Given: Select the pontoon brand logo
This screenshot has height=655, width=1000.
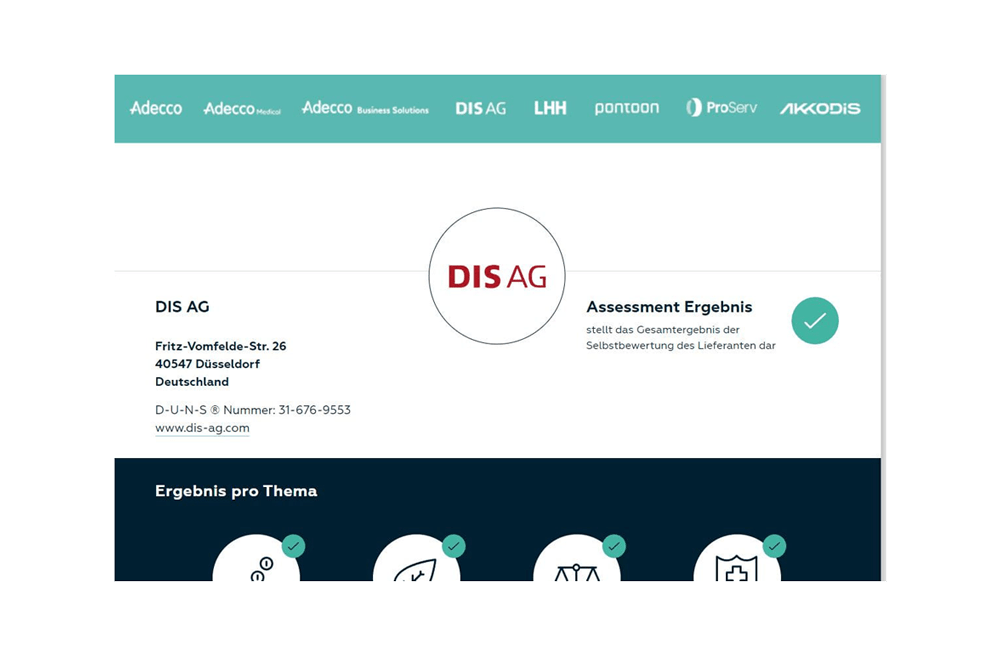Looking at the screenshot, I should [x=627, y=108].
